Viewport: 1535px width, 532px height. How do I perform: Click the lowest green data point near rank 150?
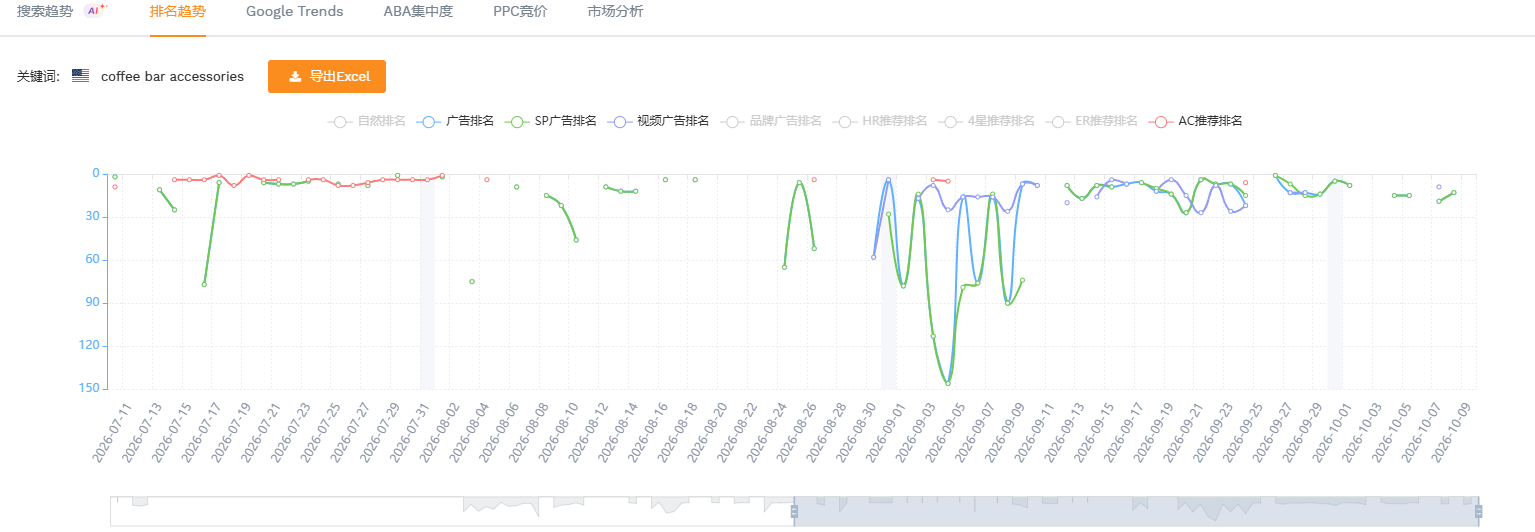tap(948, 383)
